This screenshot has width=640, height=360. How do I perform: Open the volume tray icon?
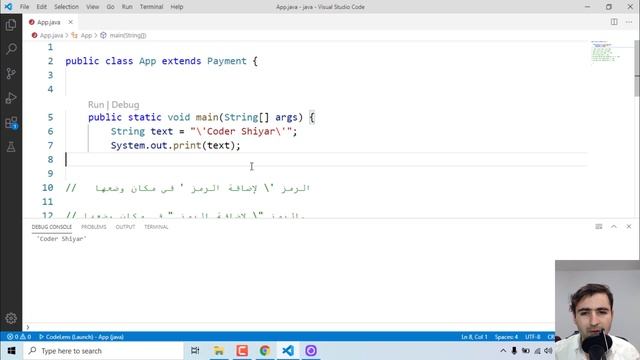[x=548, y=351]
